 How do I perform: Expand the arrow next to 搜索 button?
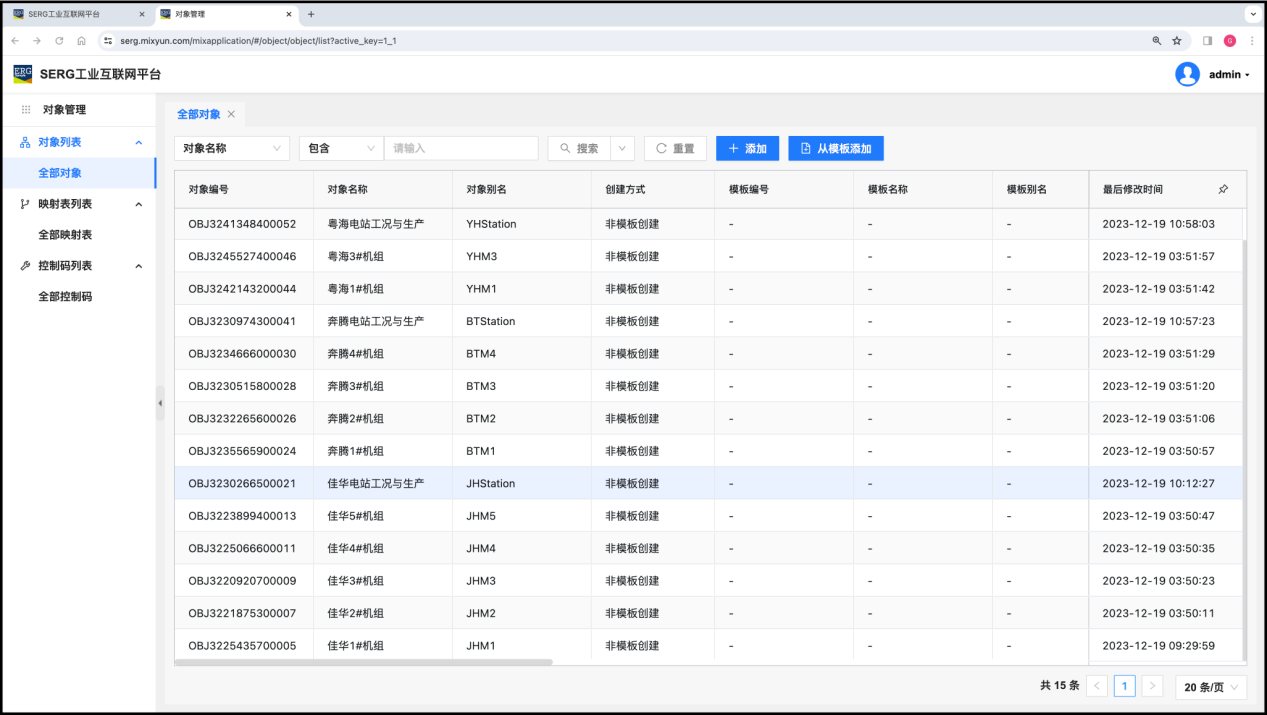point(623,148)
